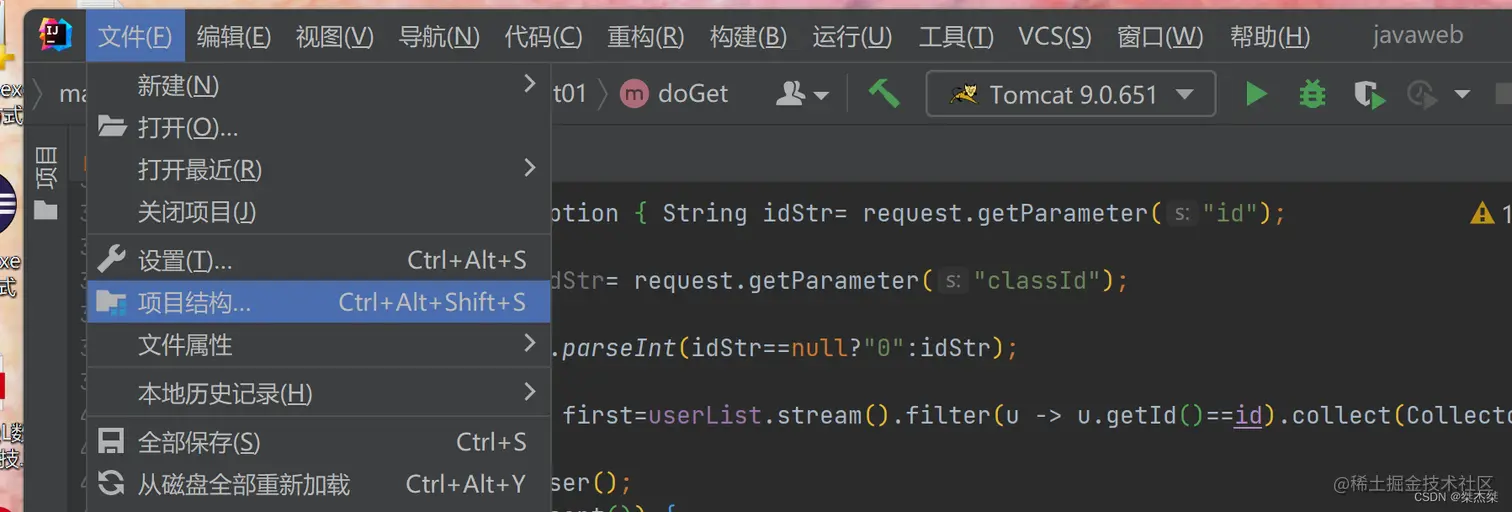1512x512 pixels.
Task: Expand the 打开最近(R) submenu
Action: point(319,170)
